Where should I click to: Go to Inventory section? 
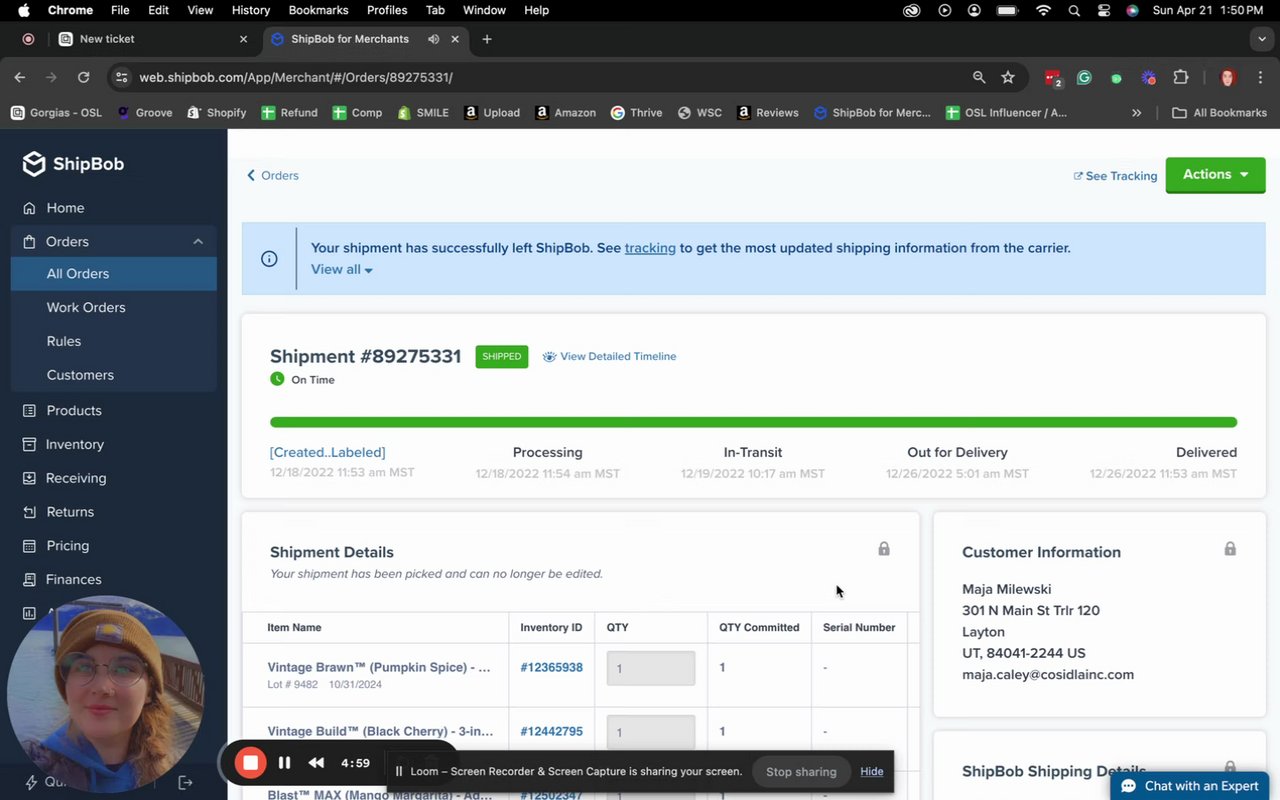coord(74,444)
